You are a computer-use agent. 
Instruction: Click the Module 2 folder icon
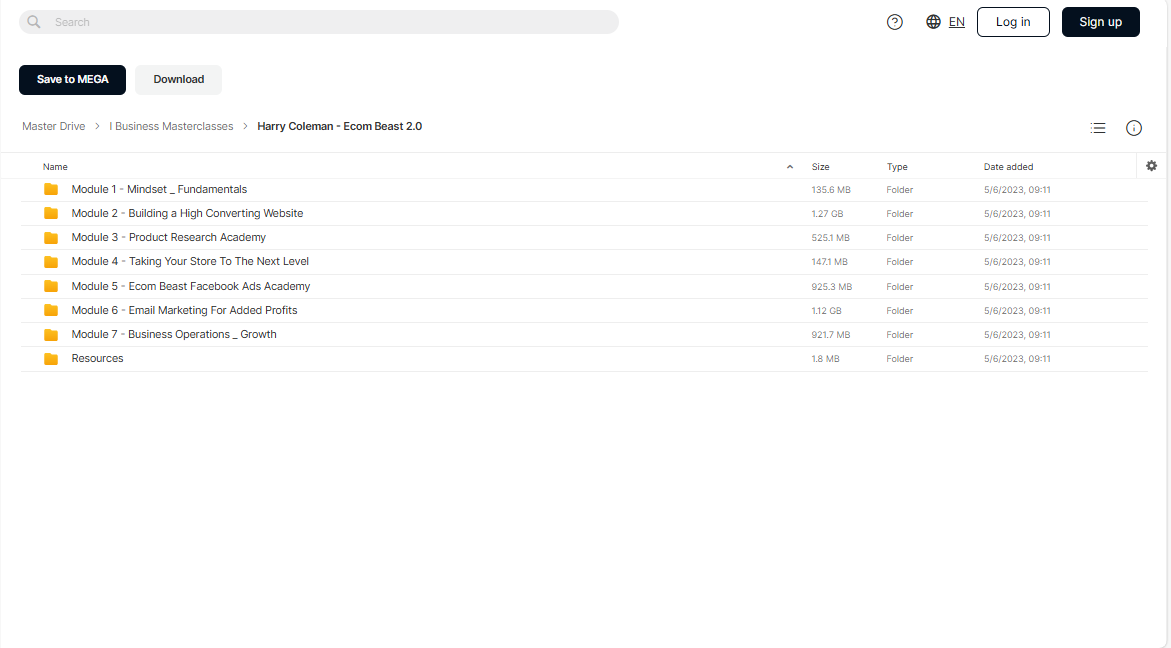tap(51, 214)
